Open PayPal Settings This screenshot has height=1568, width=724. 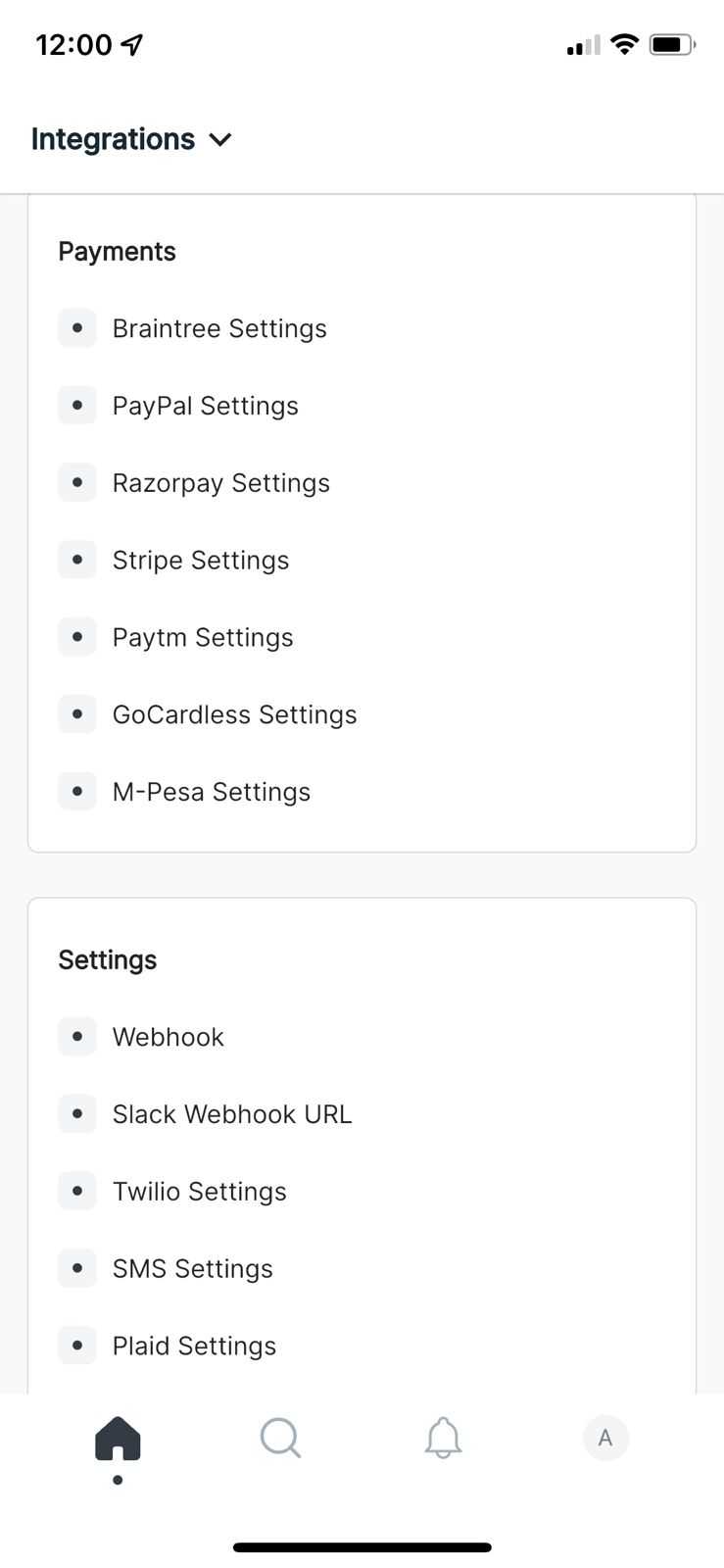click(x=205, y=406)
